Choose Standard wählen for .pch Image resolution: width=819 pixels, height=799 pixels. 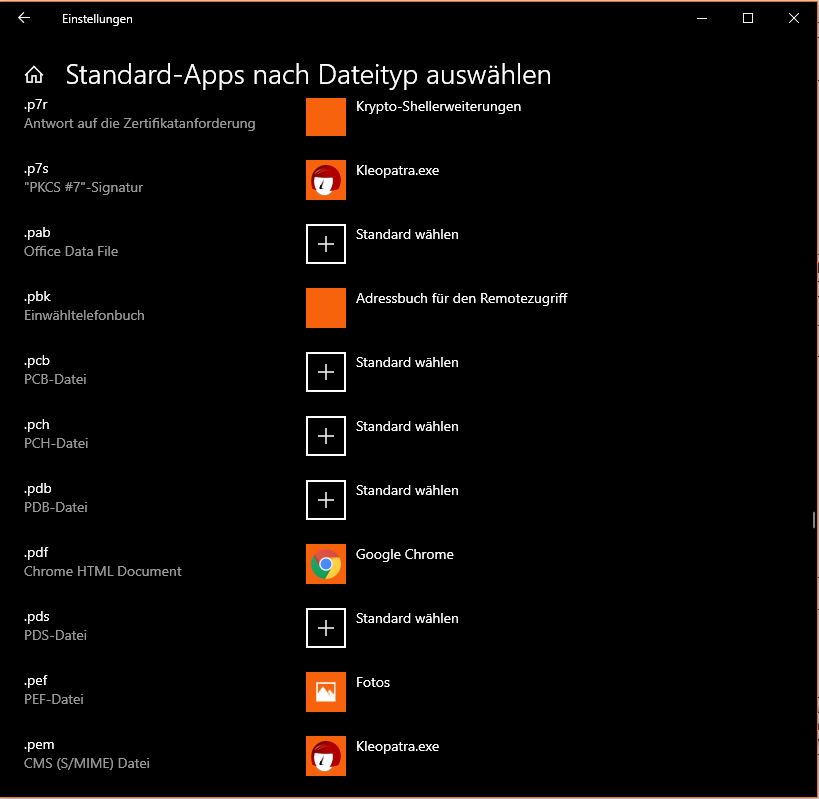[407, 426]
